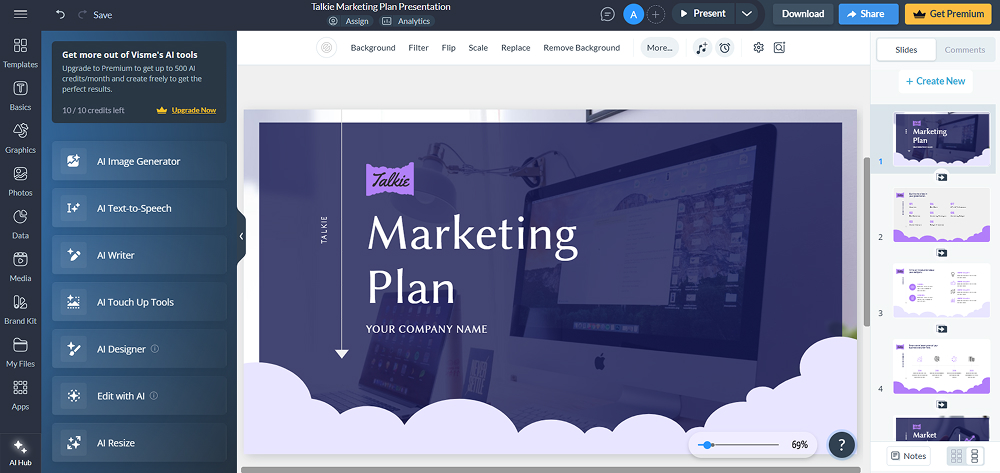Select Remove Background in the toolbar
1000x473 pixels.
581,48
